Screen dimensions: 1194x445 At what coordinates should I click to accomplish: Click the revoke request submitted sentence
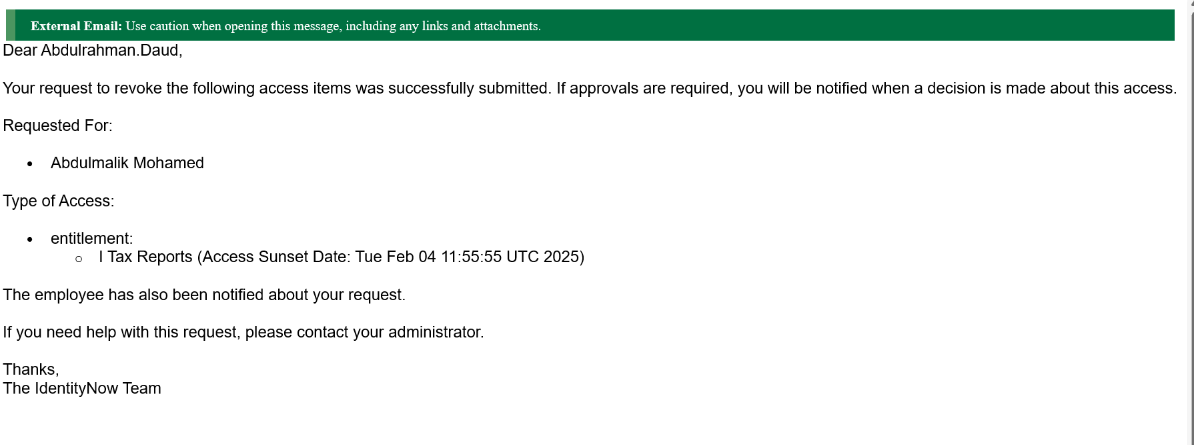[589, 88]
